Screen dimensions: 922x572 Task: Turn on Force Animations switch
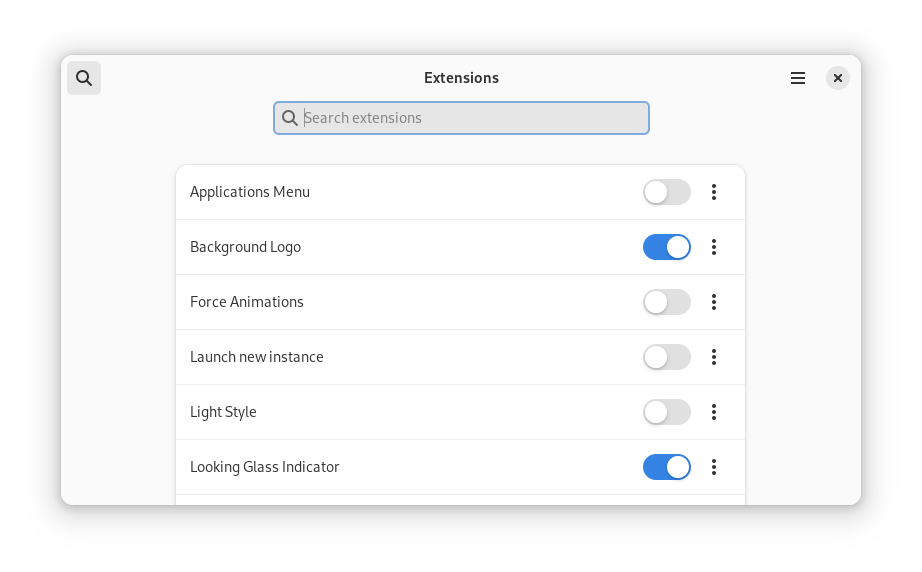666,302
